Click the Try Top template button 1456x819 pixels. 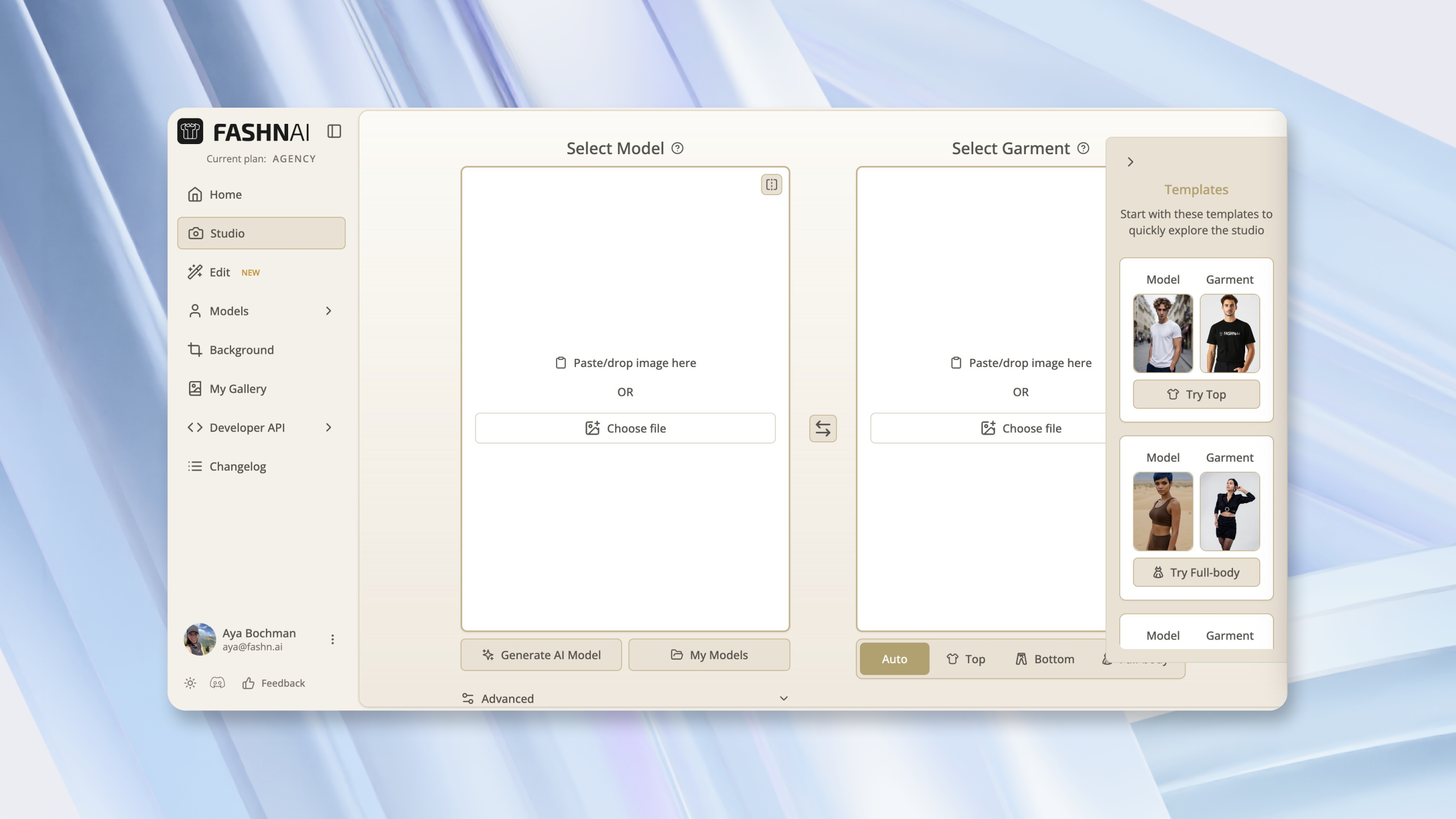coord(1196,394)
